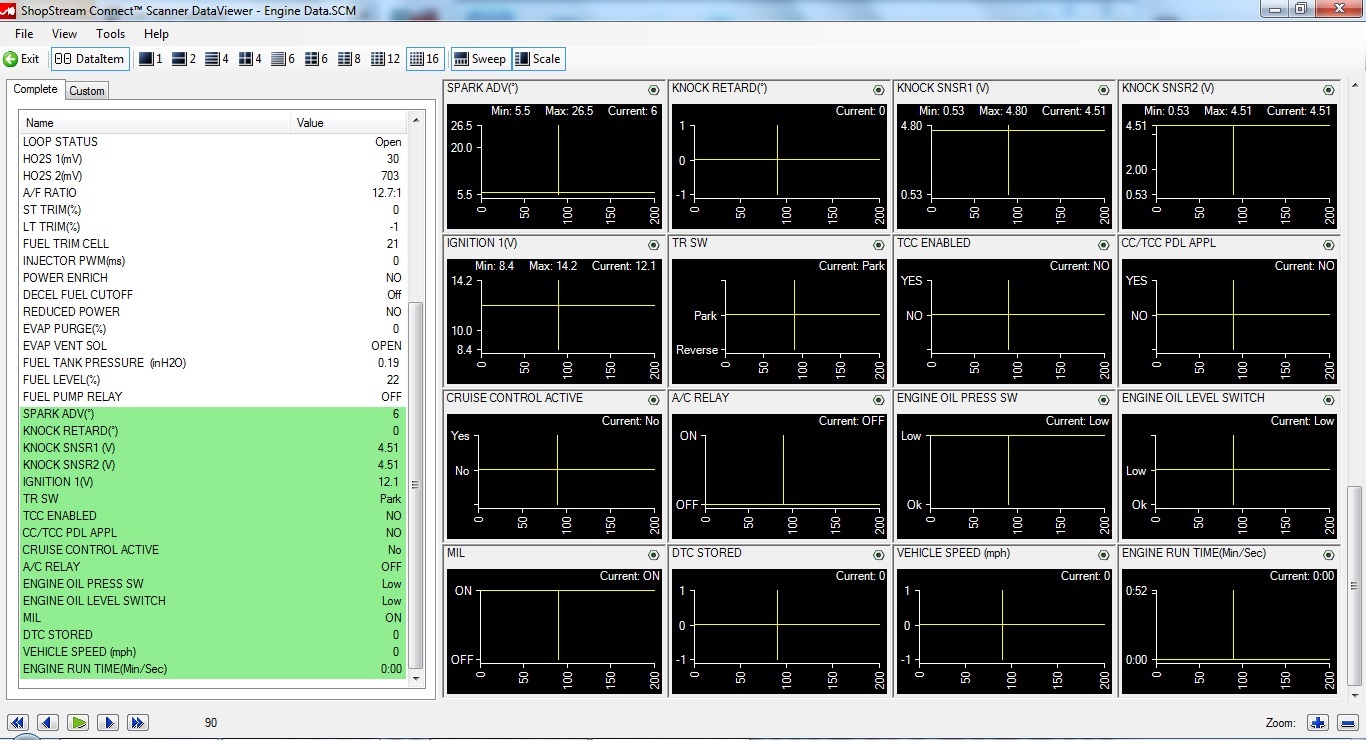
Task: Toggle MIL graph option button
Action: click(653, 555)
